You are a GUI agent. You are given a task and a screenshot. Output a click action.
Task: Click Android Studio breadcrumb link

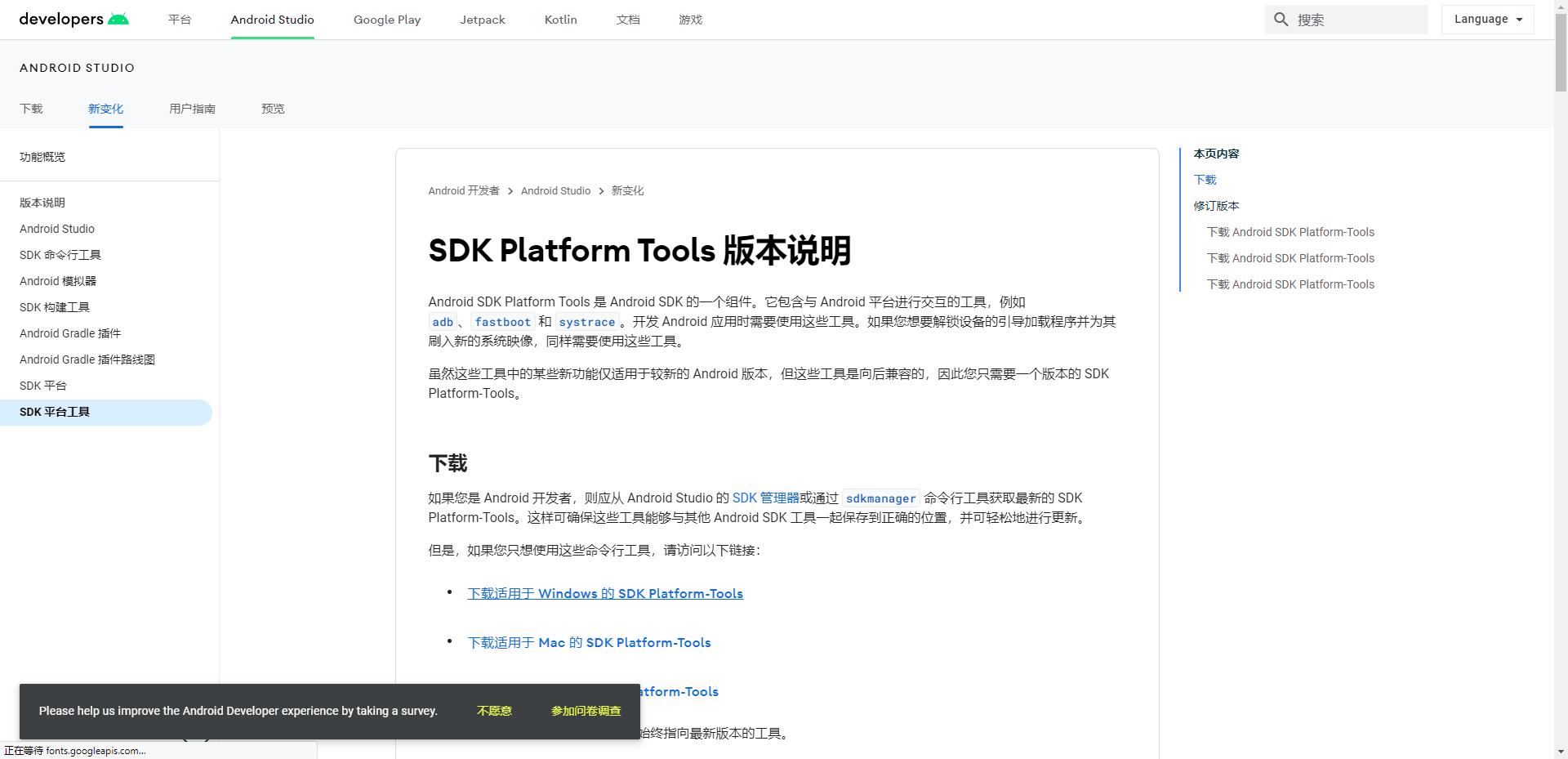coord(555,190)
